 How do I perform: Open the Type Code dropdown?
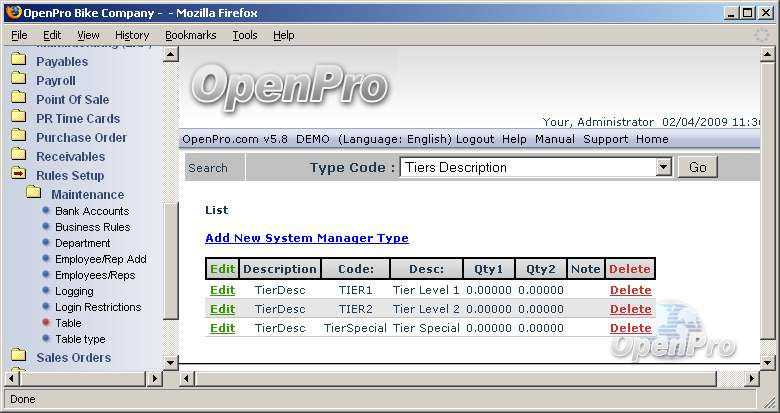pyautogui.click(x=663, y=167)
